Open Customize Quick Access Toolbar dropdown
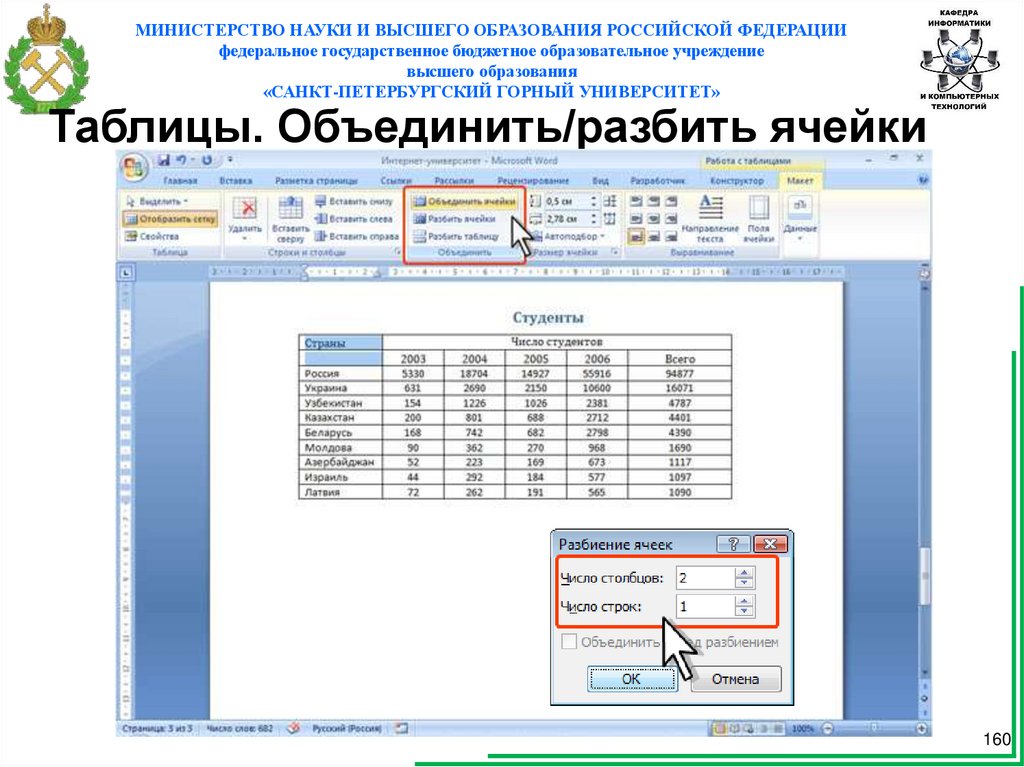Image resolution: width=1024 pixels, height=767 pixels. pyautogui.click(x=230, y=160)
